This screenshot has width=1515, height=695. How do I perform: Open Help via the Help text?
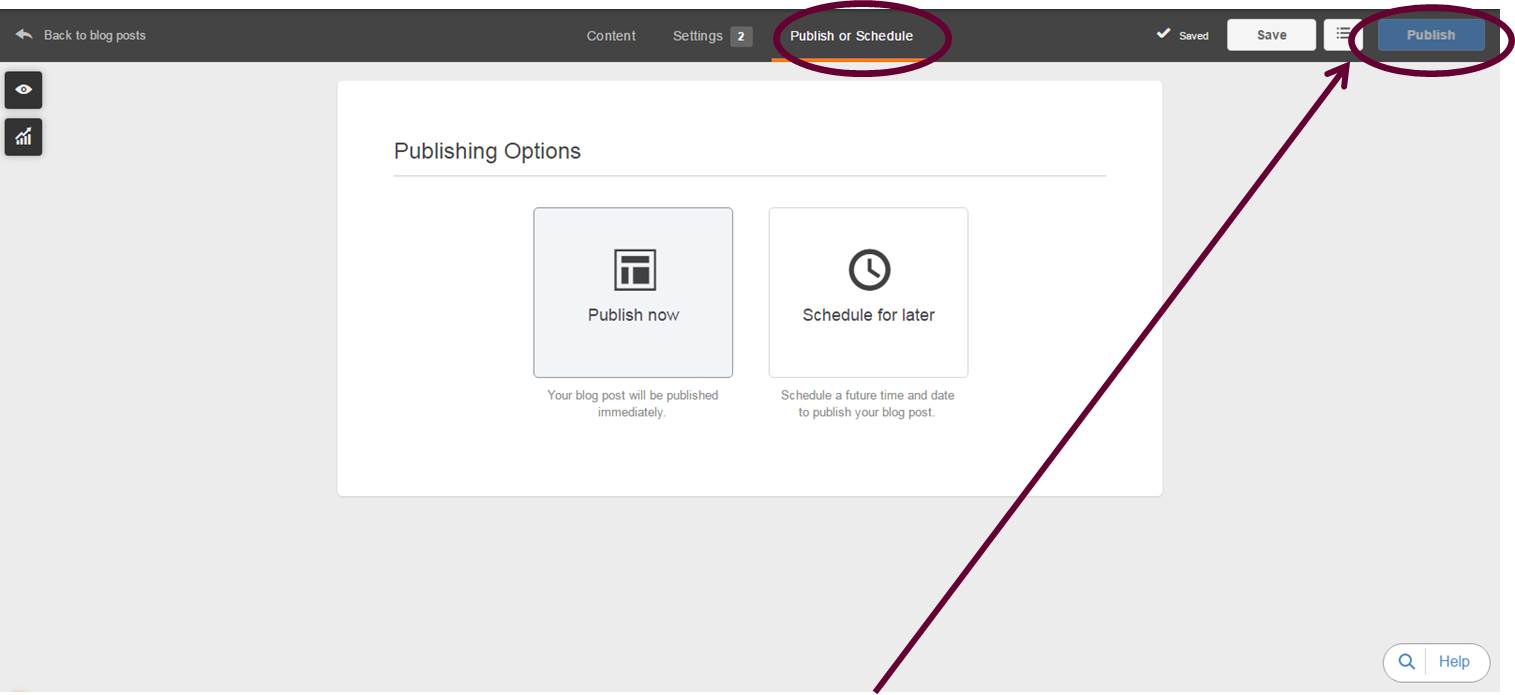pos(1453,661)
